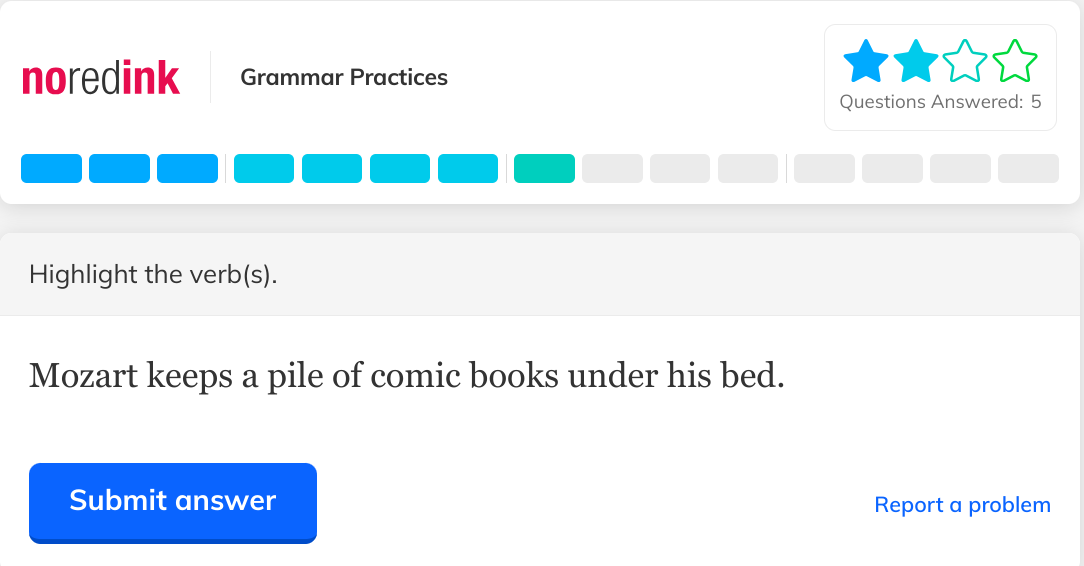This screenshot has width=1084, height=566.
Task: Click the first filled blue star
Action: click(x=866, y=62)
